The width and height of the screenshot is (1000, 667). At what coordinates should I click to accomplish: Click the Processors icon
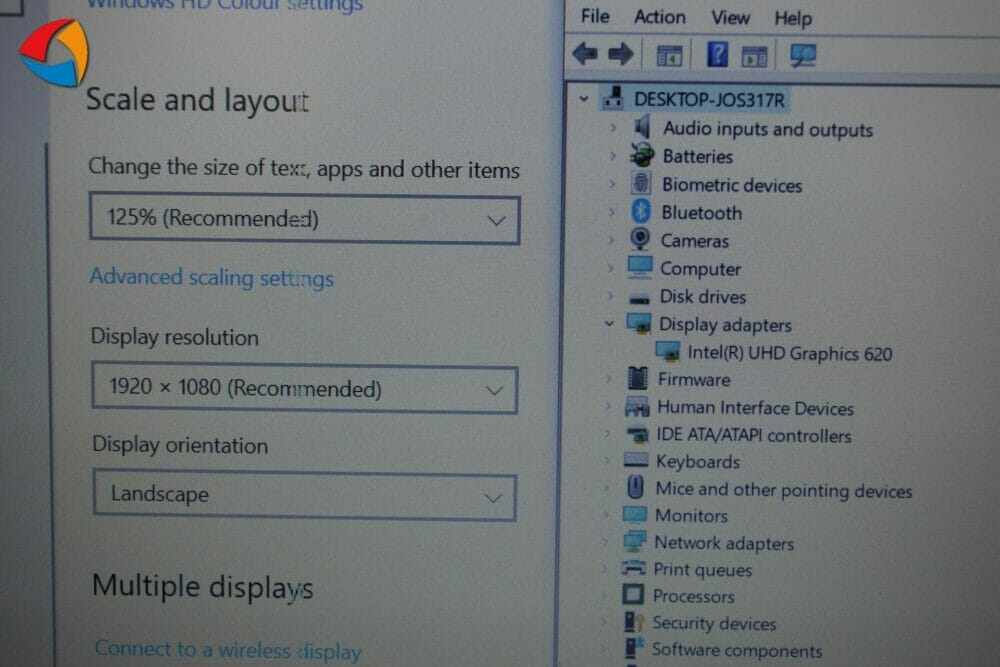pos(633,594)
